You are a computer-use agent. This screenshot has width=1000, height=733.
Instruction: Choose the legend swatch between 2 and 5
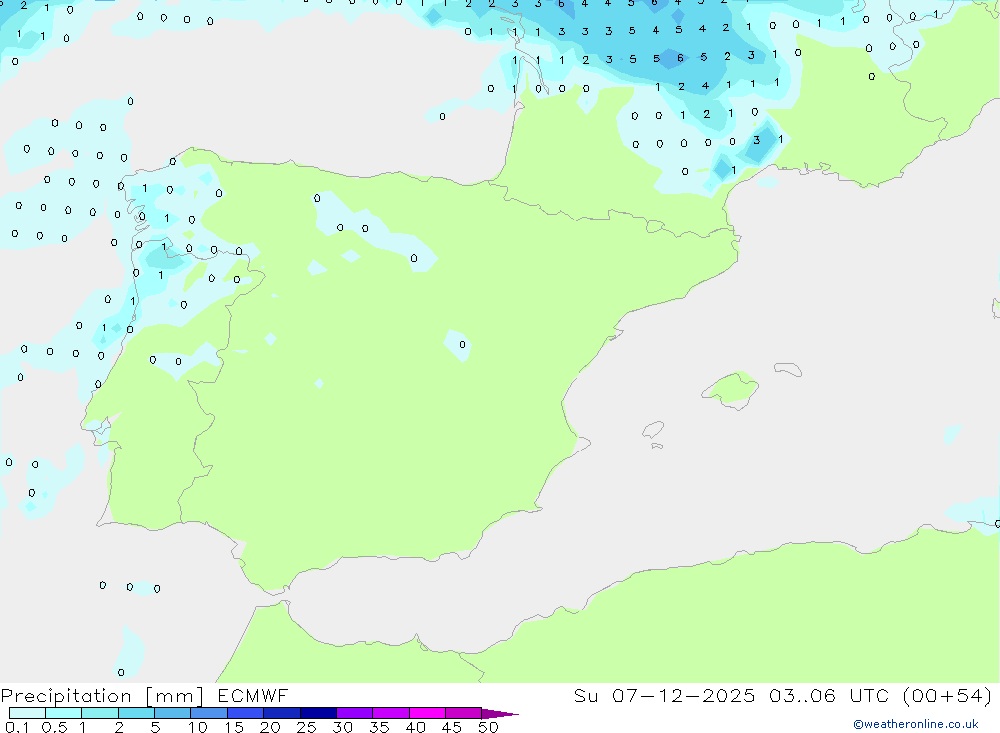(136, 713)
